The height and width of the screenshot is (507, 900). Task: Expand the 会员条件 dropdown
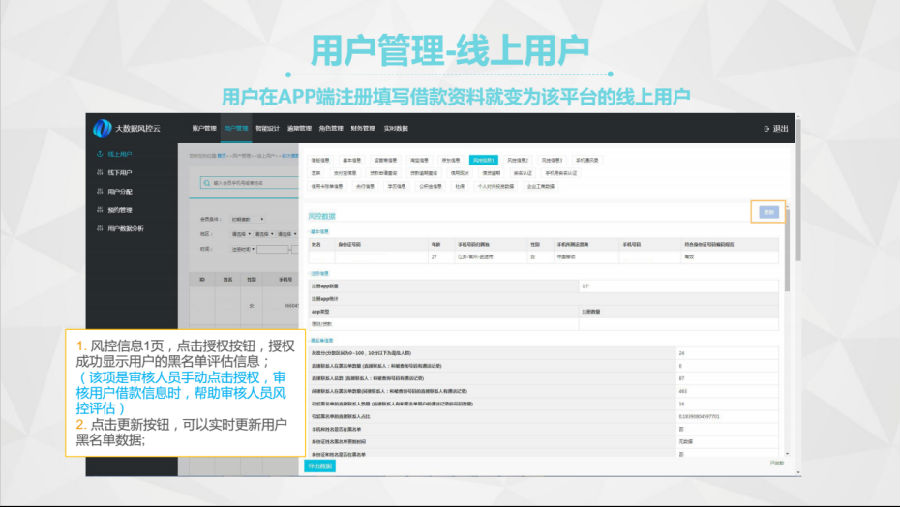point(246,217)
